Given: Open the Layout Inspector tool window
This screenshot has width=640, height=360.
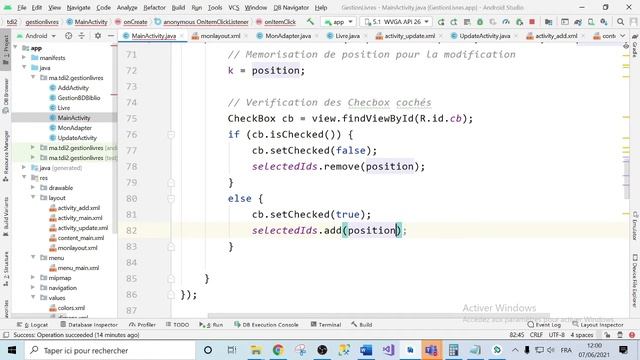Looking at the screenshot, I should 598,324.
